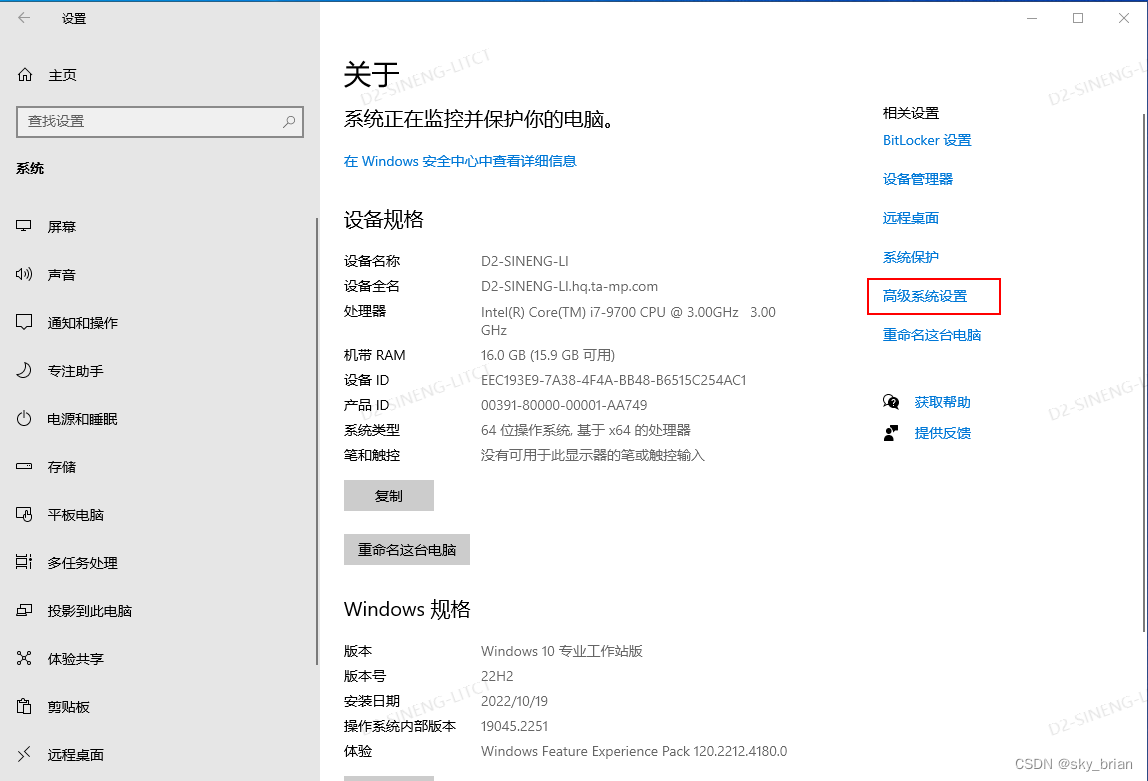Click the 屏幕 display icon

pos(24,226)
